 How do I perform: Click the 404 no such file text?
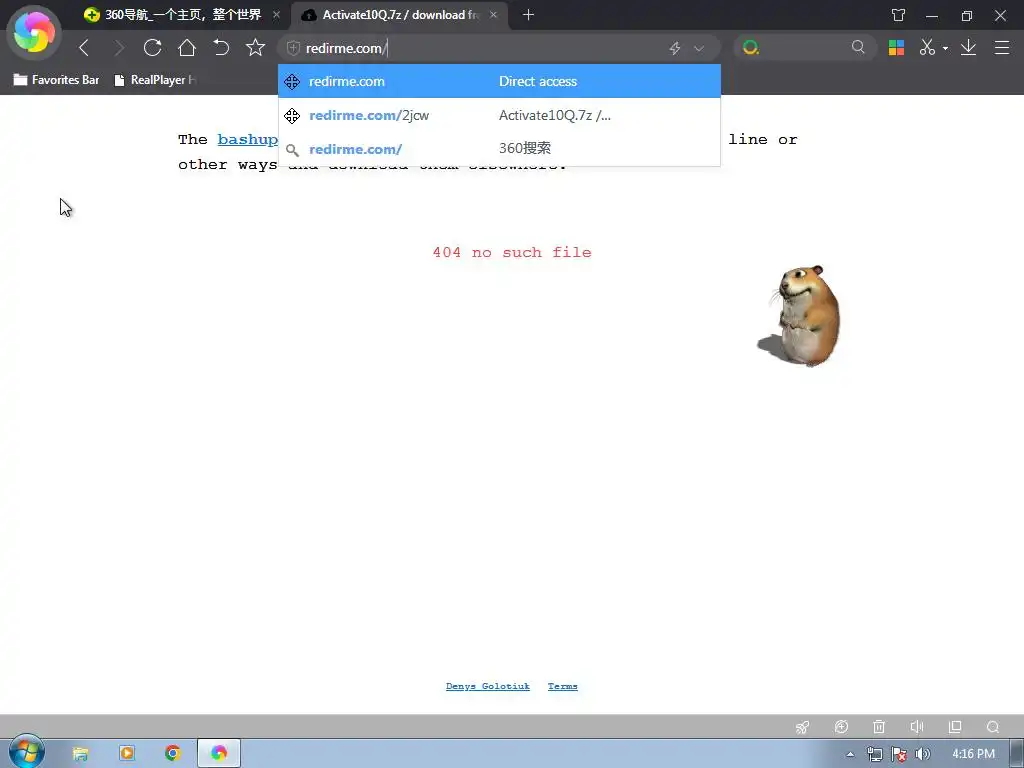tap(512, 252)
